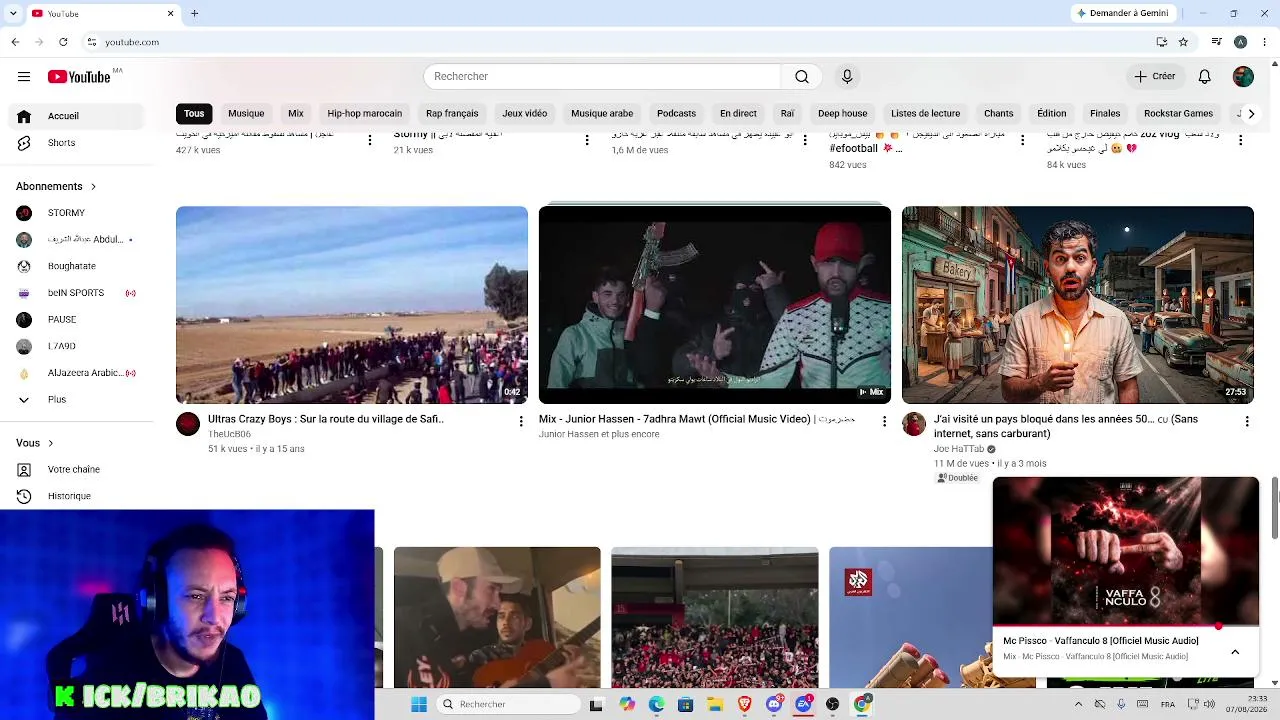This screenshot has width=1280, height=720.
Task: Expand the Vous section
Action: (x=35, y=443)
